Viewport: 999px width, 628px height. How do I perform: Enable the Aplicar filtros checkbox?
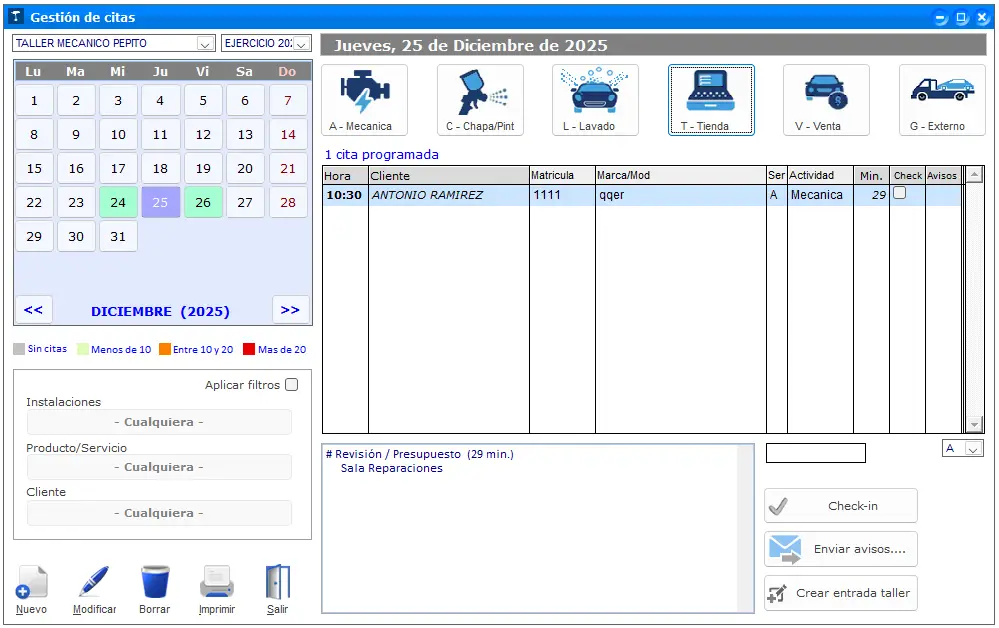coord(291,385)
